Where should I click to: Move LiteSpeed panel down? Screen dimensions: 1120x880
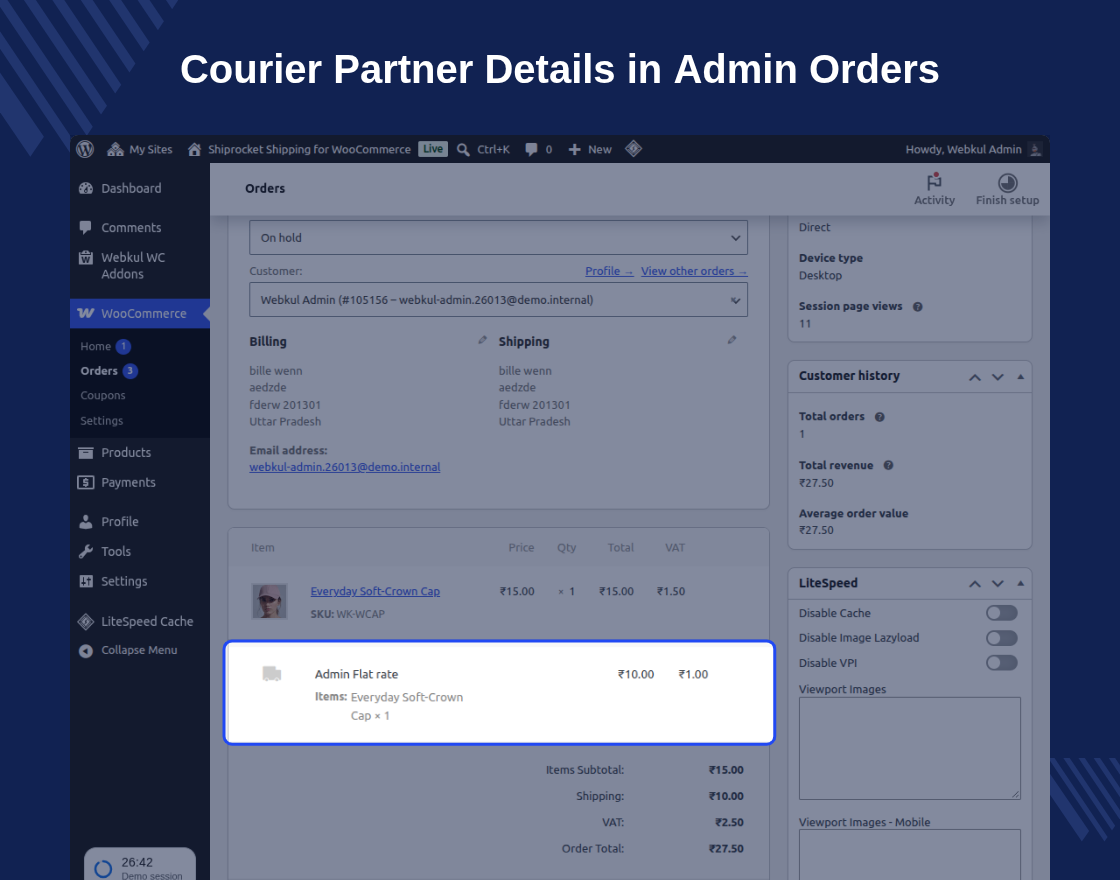(998, 584)
